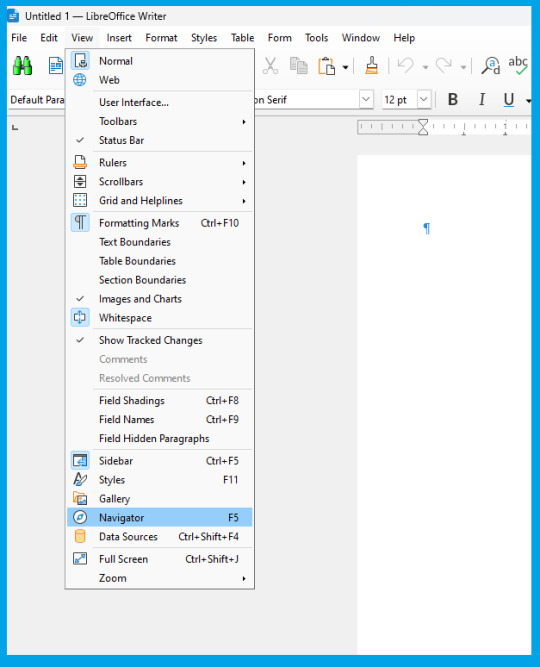Toggle the Status Bar option
This screenshot has height=667, width=540.
(160, 140)
